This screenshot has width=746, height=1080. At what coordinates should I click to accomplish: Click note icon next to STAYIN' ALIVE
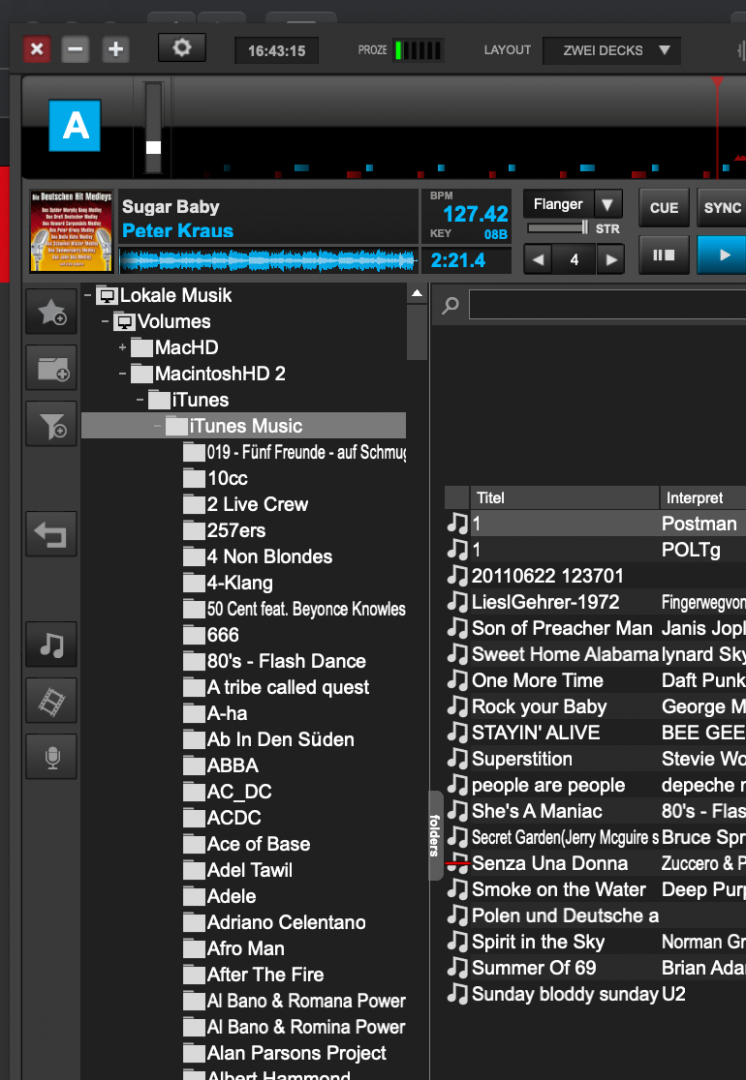pyautogui.click(x=457, y=732)
